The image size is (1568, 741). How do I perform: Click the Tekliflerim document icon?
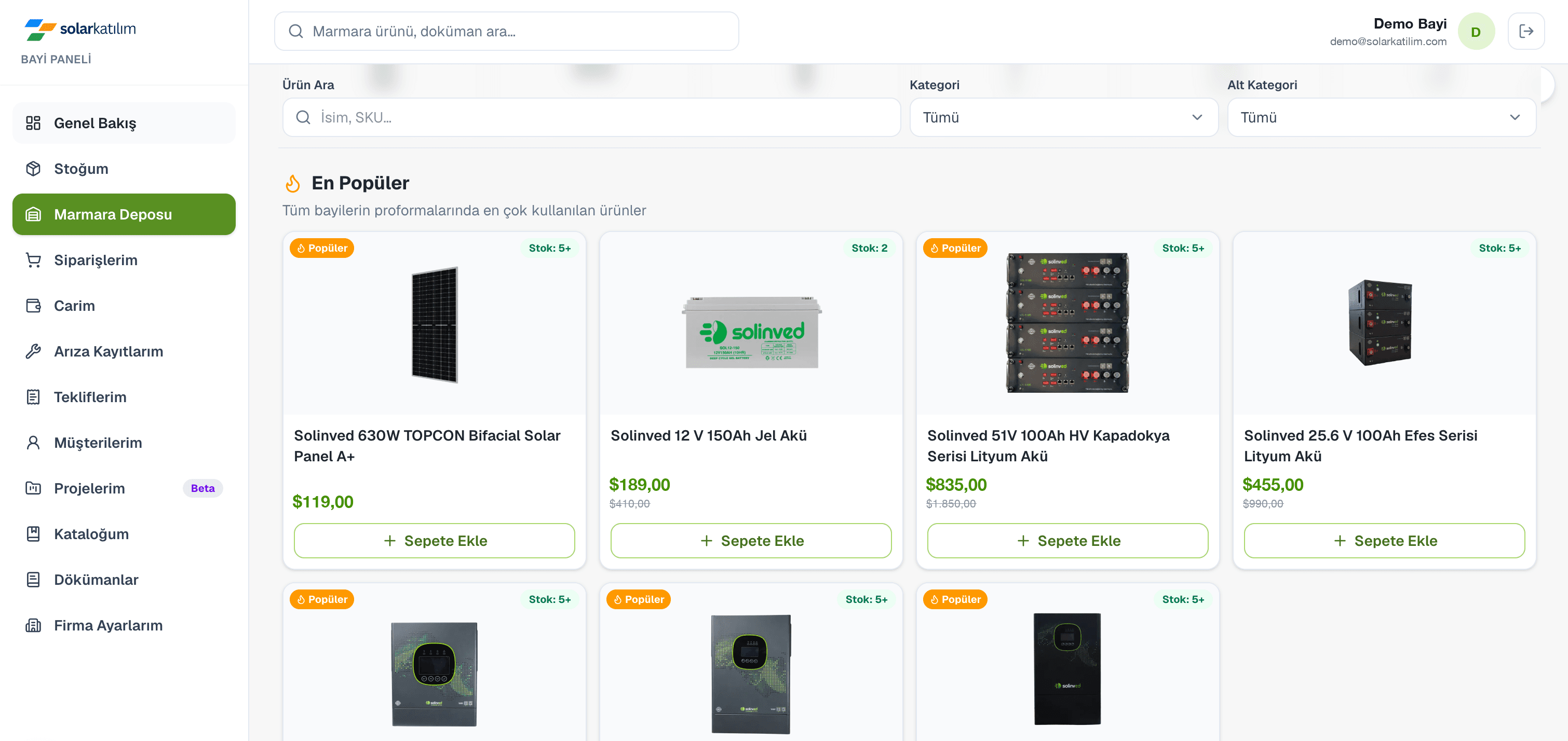(x=33, y=396)
